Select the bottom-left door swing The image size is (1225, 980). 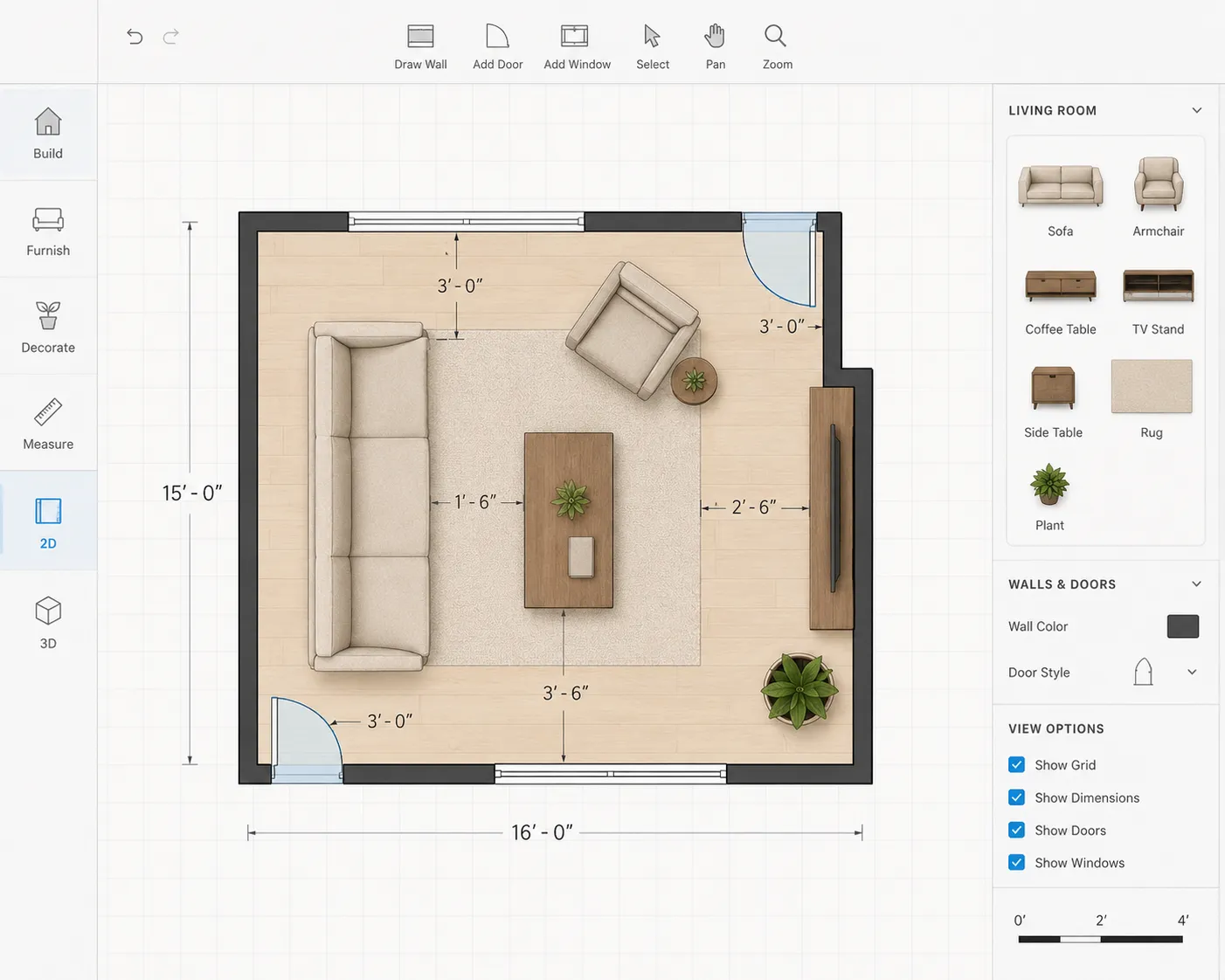point(306,738)
